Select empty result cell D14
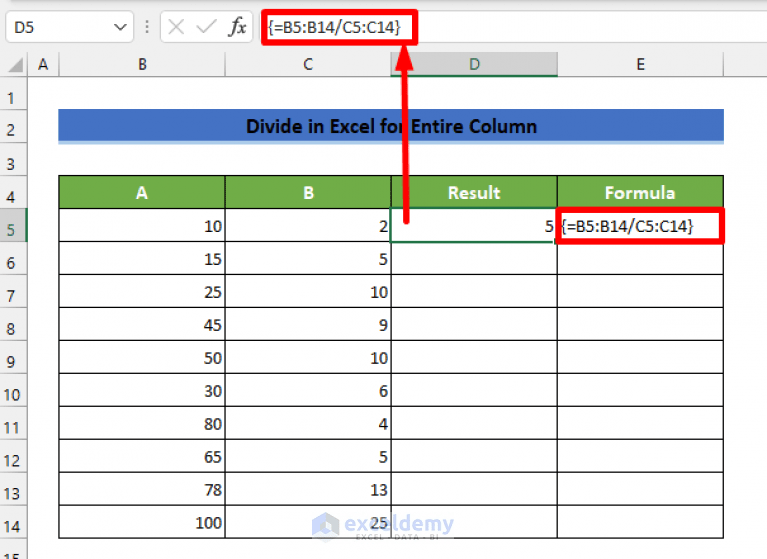The height and width of the screenshot is (559, 767). [474, 522]
